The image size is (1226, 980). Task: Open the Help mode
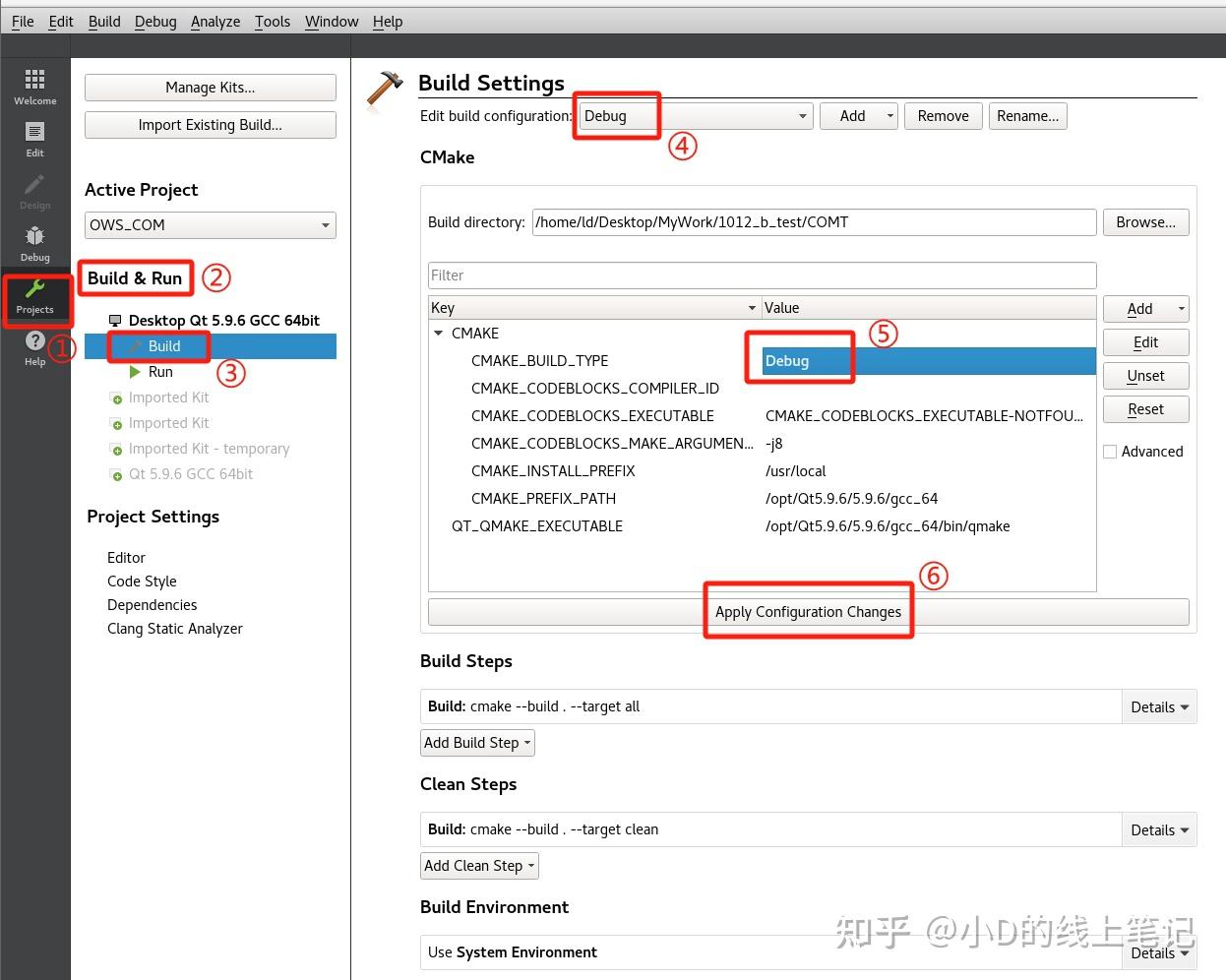(x=34, y=346)
